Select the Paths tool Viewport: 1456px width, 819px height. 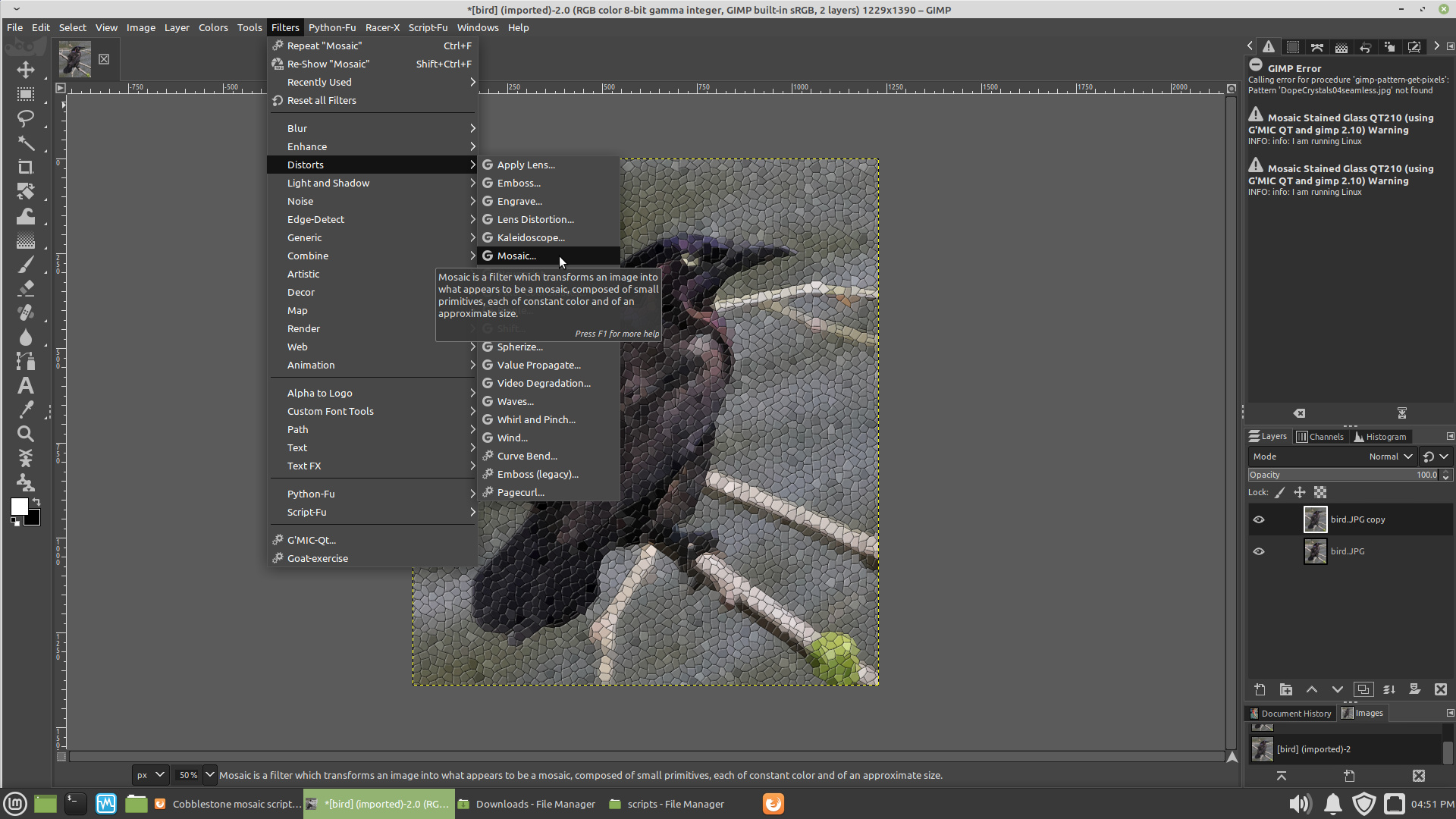(26, 362)
